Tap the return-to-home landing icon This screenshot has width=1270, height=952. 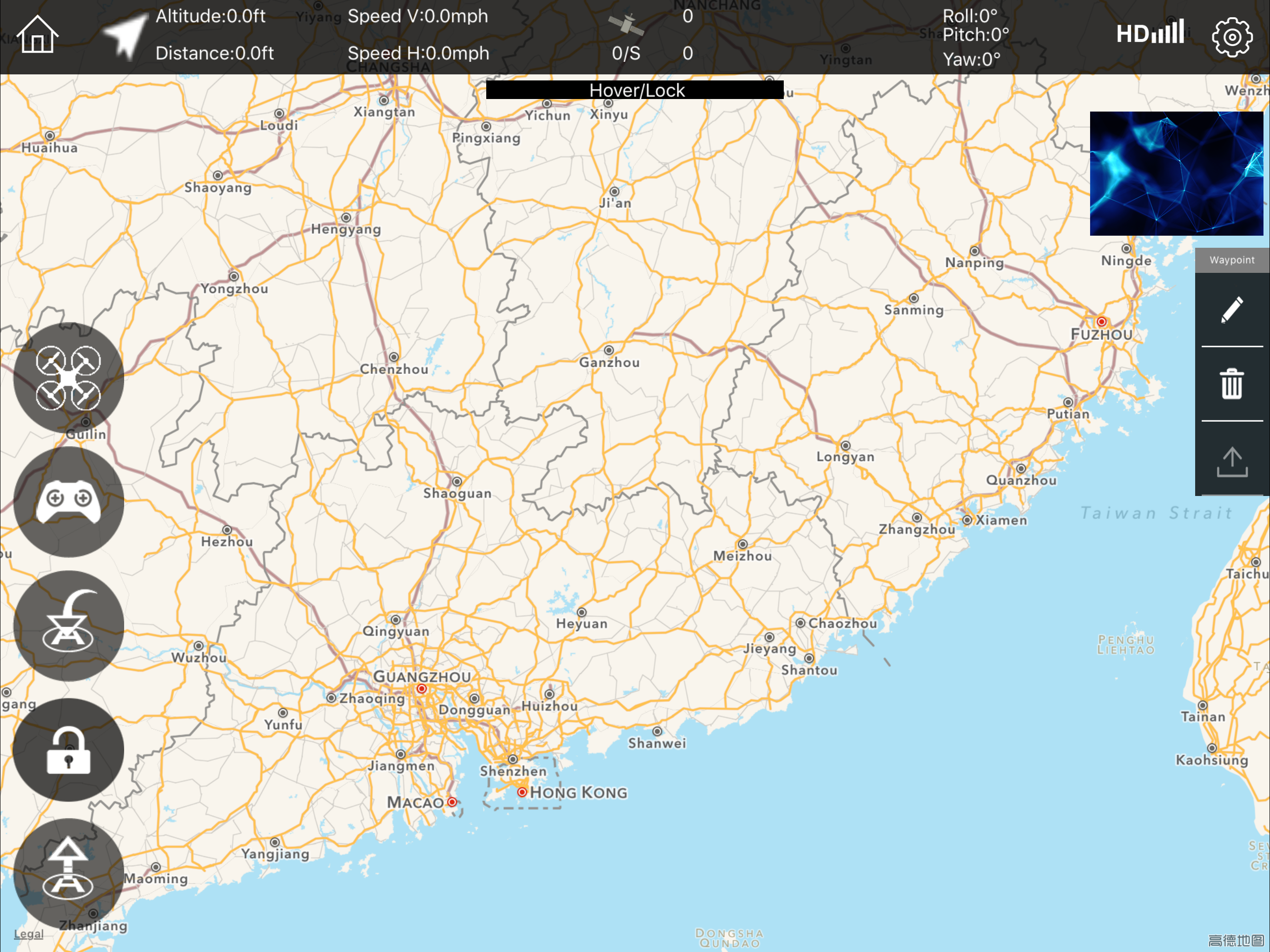coord(68,625)
